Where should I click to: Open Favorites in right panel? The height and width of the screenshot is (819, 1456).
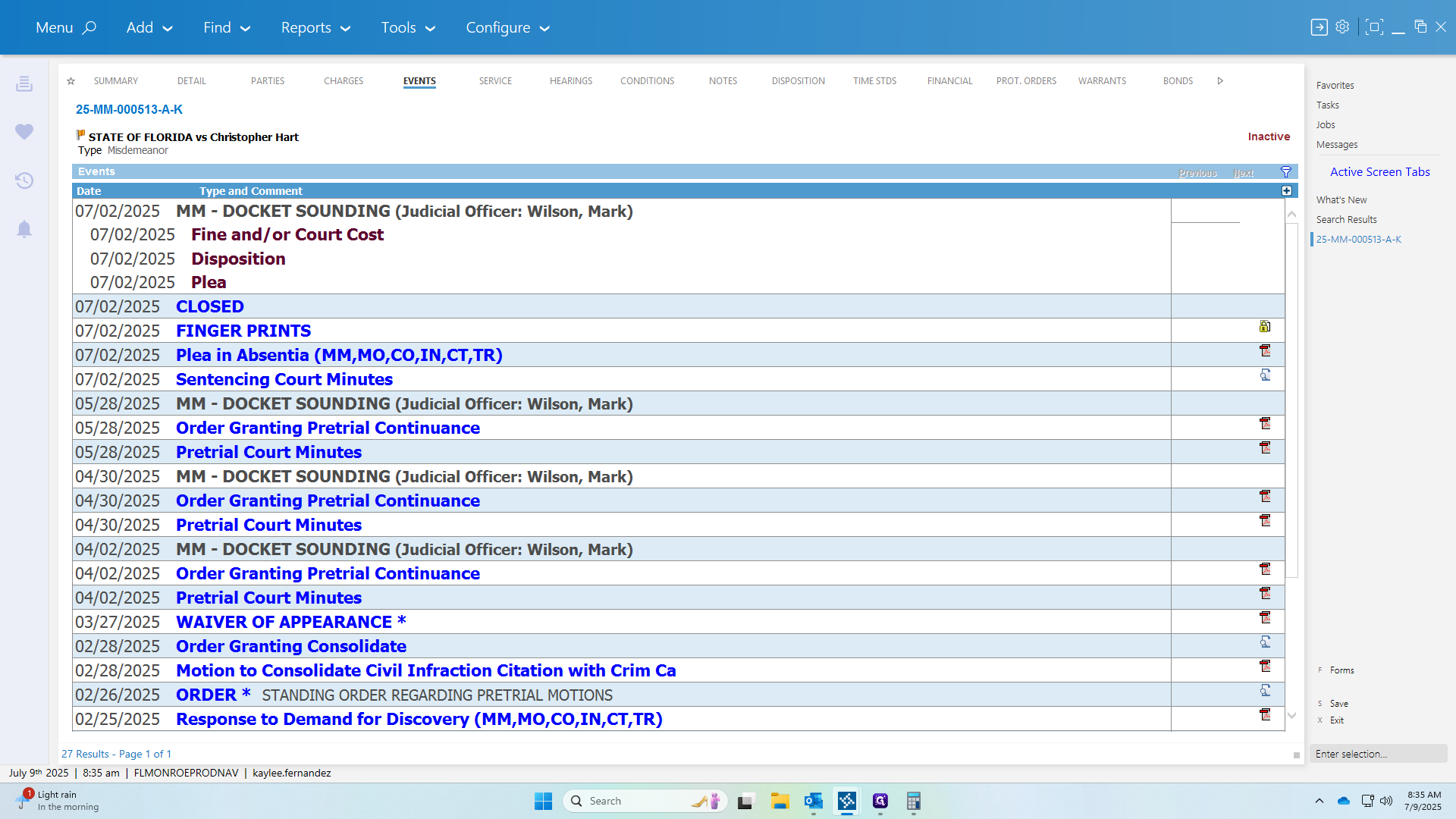coord(1335,86)
